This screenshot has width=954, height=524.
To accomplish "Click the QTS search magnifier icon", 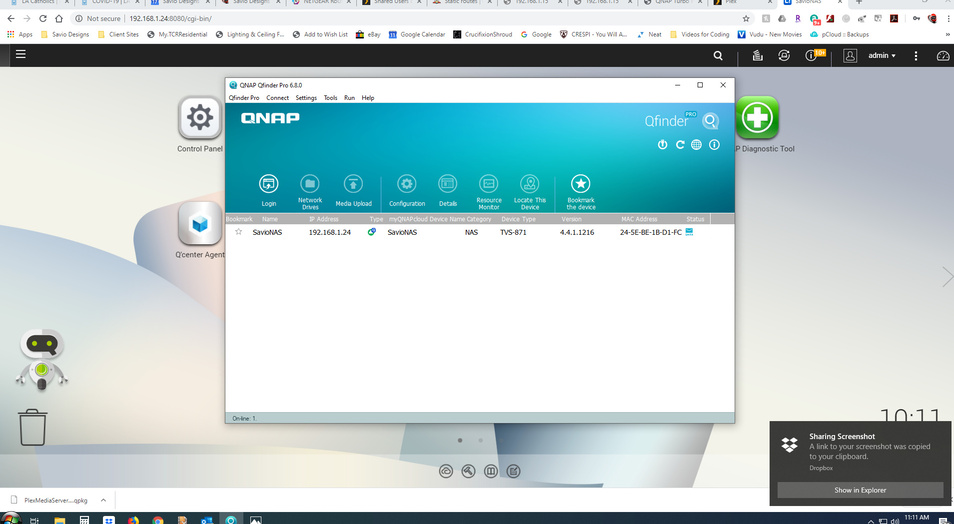I will coord(718,55).
